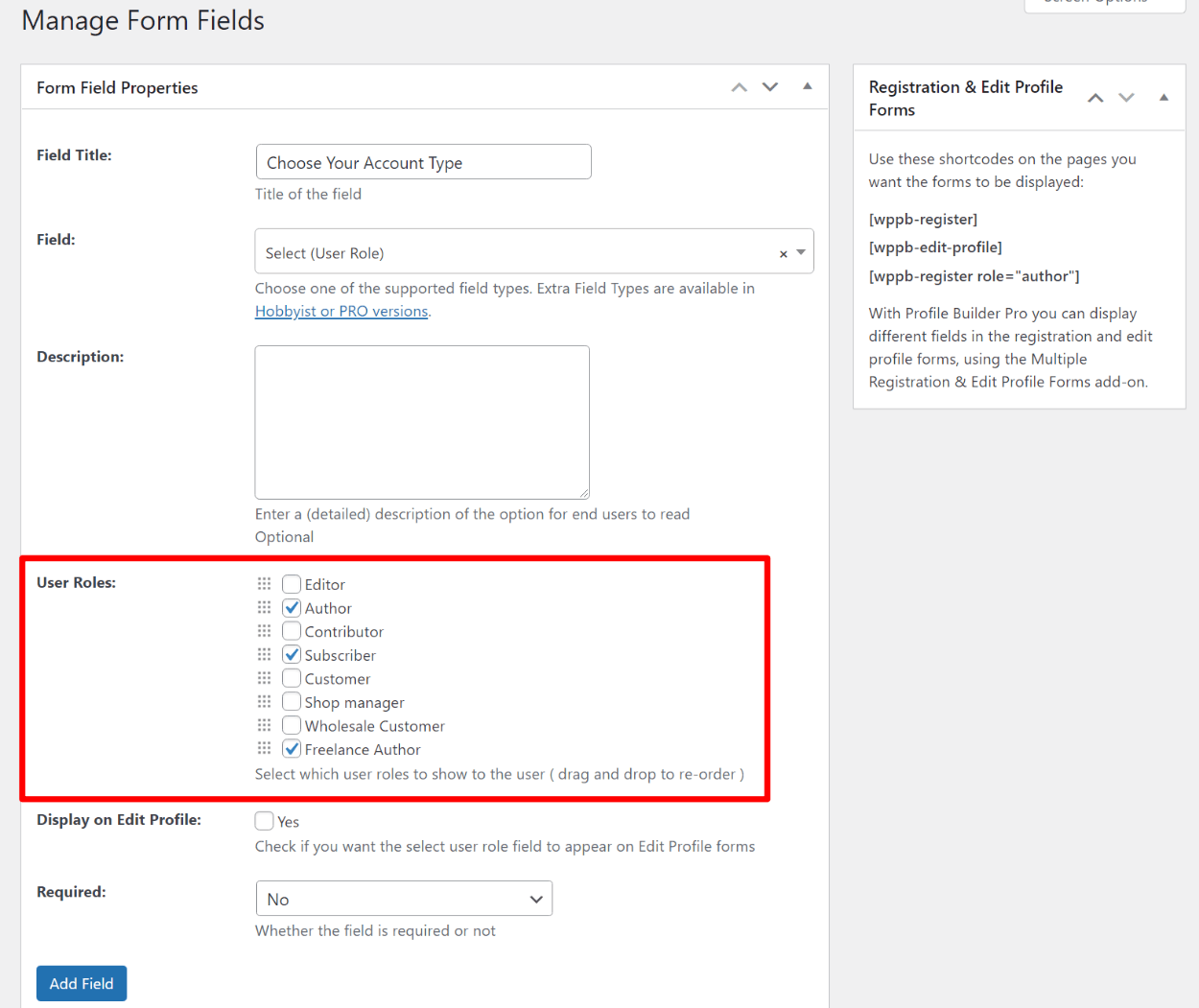This screenshot has width=1199, height=1008.
Task: Uncheck the Author role checkbox
Action: point(292,607)
